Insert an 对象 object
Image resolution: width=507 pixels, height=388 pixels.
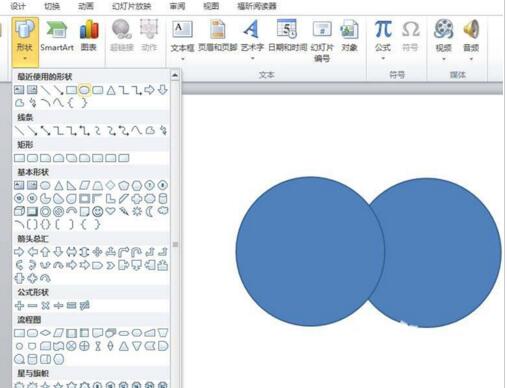click(x=349, y=36)
